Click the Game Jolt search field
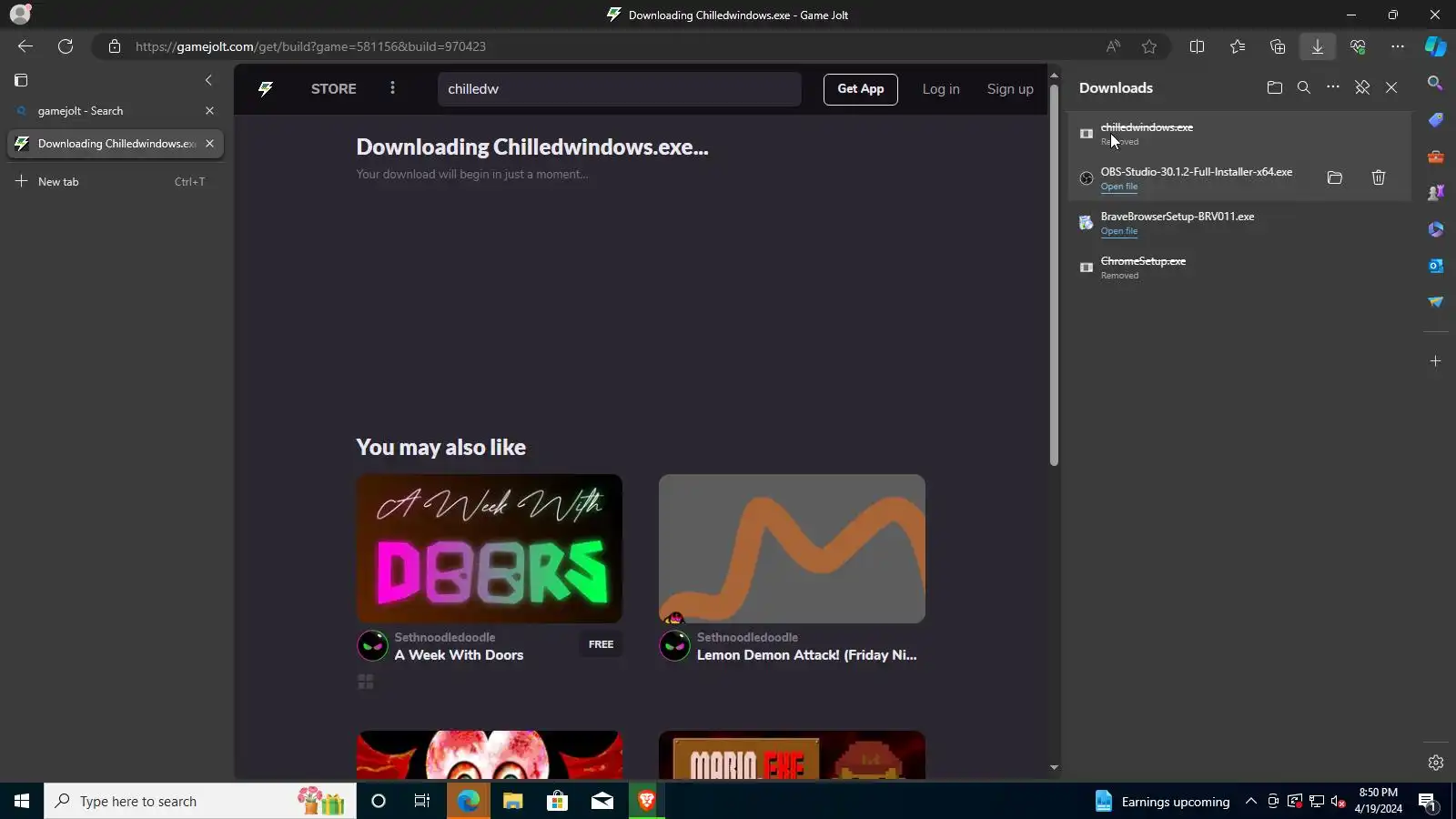1456x819 pixels. 620,89
